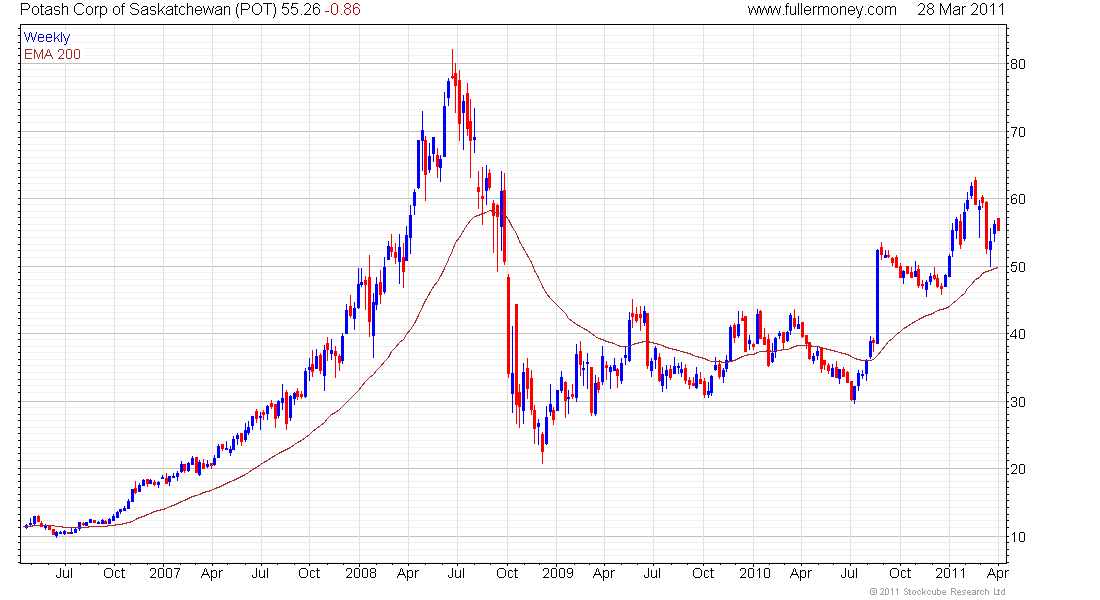The image size is (1100, 600).
Task: Click the red 'EMA 200' legend label
Action: point(52,54)
